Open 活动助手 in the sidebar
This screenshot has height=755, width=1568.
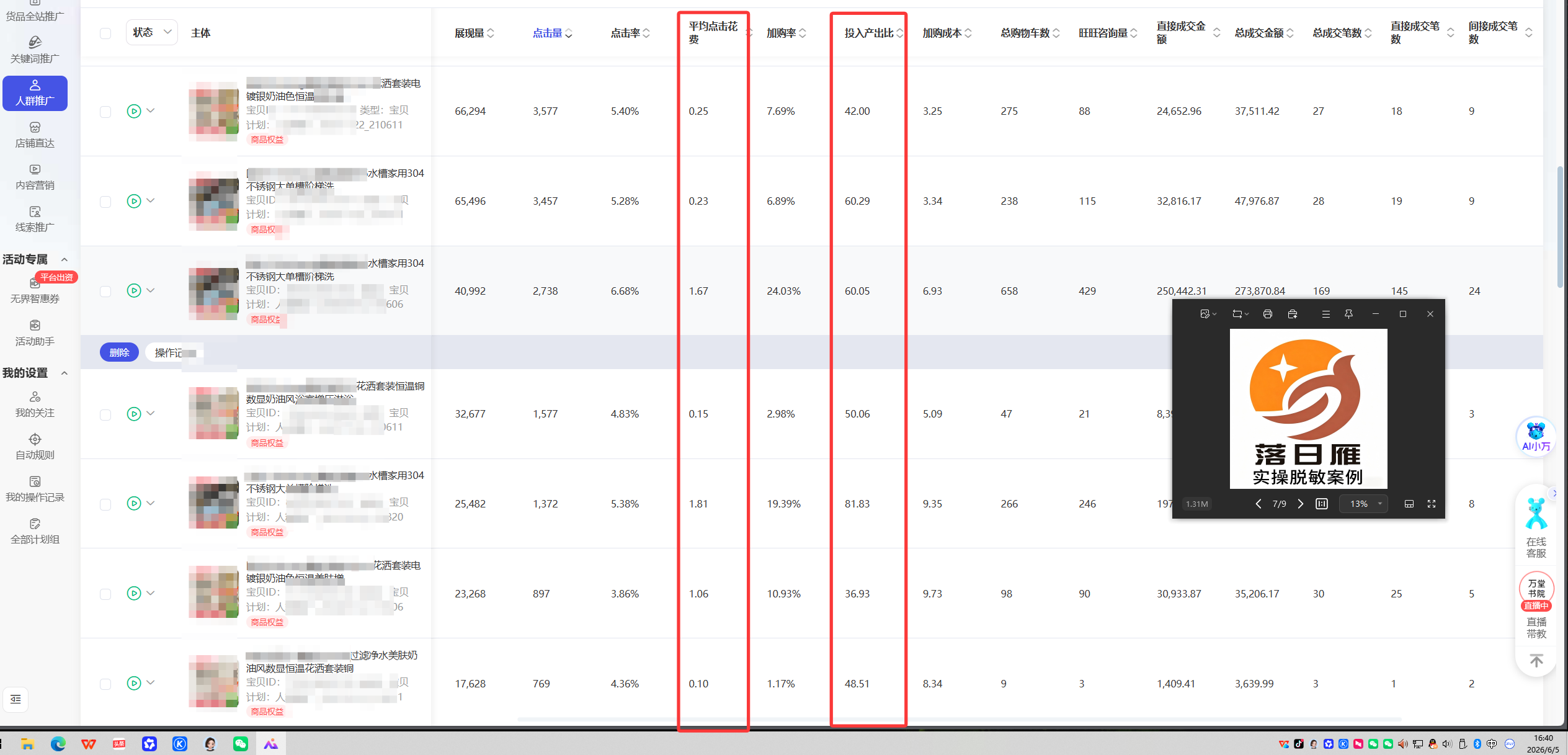(x=35, y=334)
